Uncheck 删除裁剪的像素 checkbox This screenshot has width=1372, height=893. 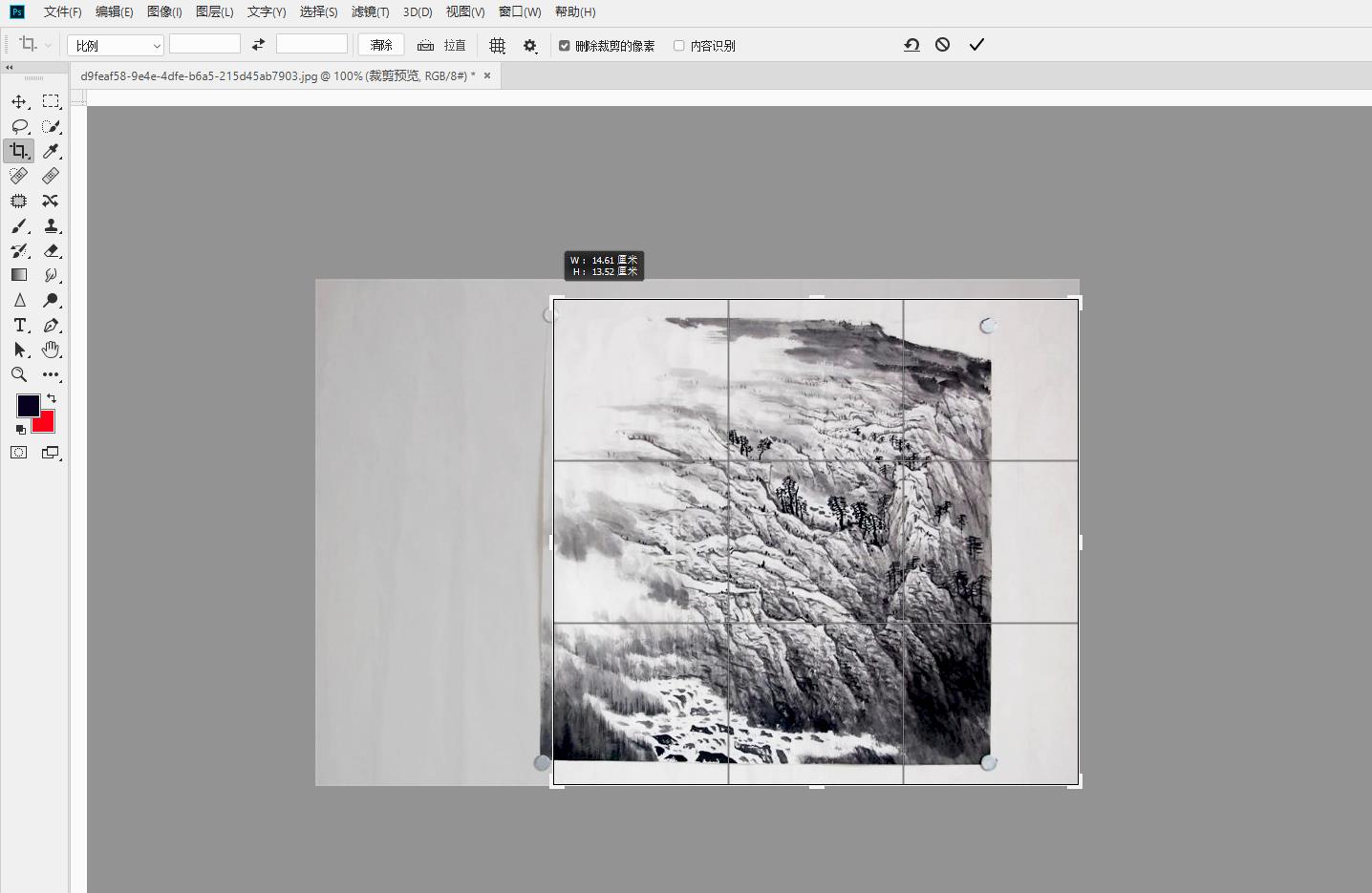pos(565,46)
